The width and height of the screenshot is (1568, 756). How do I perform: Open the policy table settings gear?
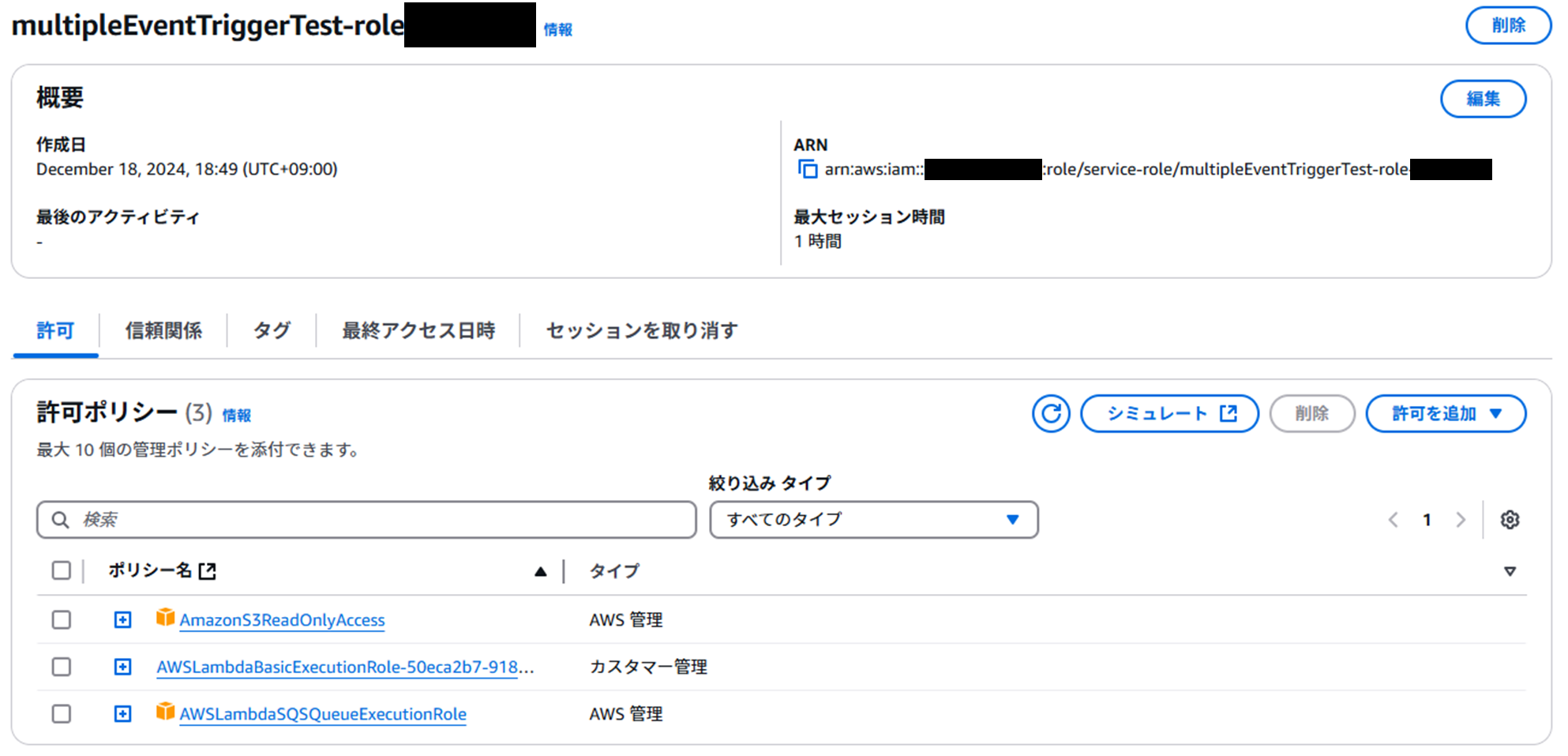(x=1510, y=520)
